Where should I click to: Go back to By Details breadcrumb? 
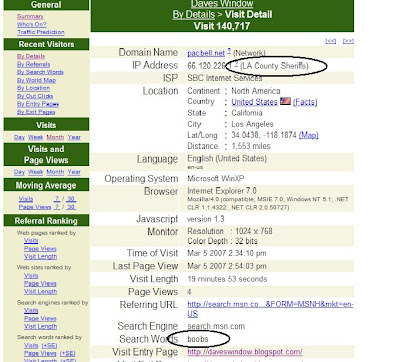coord(194,15)
